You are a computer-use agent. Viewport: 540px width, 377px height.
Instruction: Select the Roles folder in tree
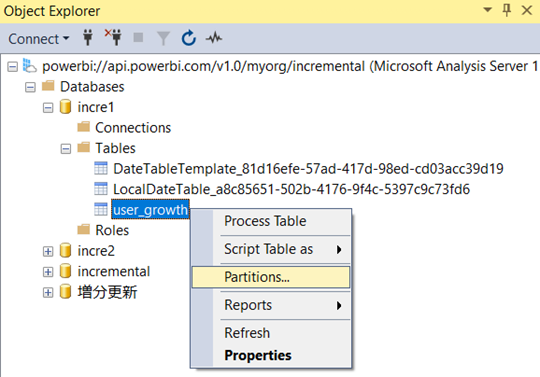coord(112,230)
